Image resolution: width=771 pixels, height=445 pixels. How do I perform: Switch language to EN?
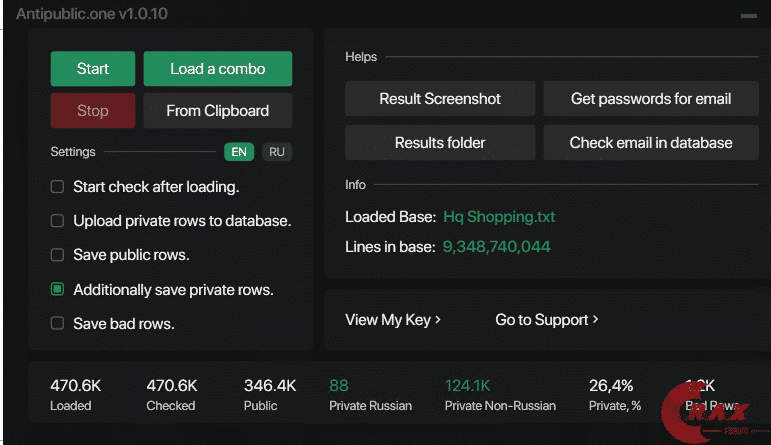(238, 152)
